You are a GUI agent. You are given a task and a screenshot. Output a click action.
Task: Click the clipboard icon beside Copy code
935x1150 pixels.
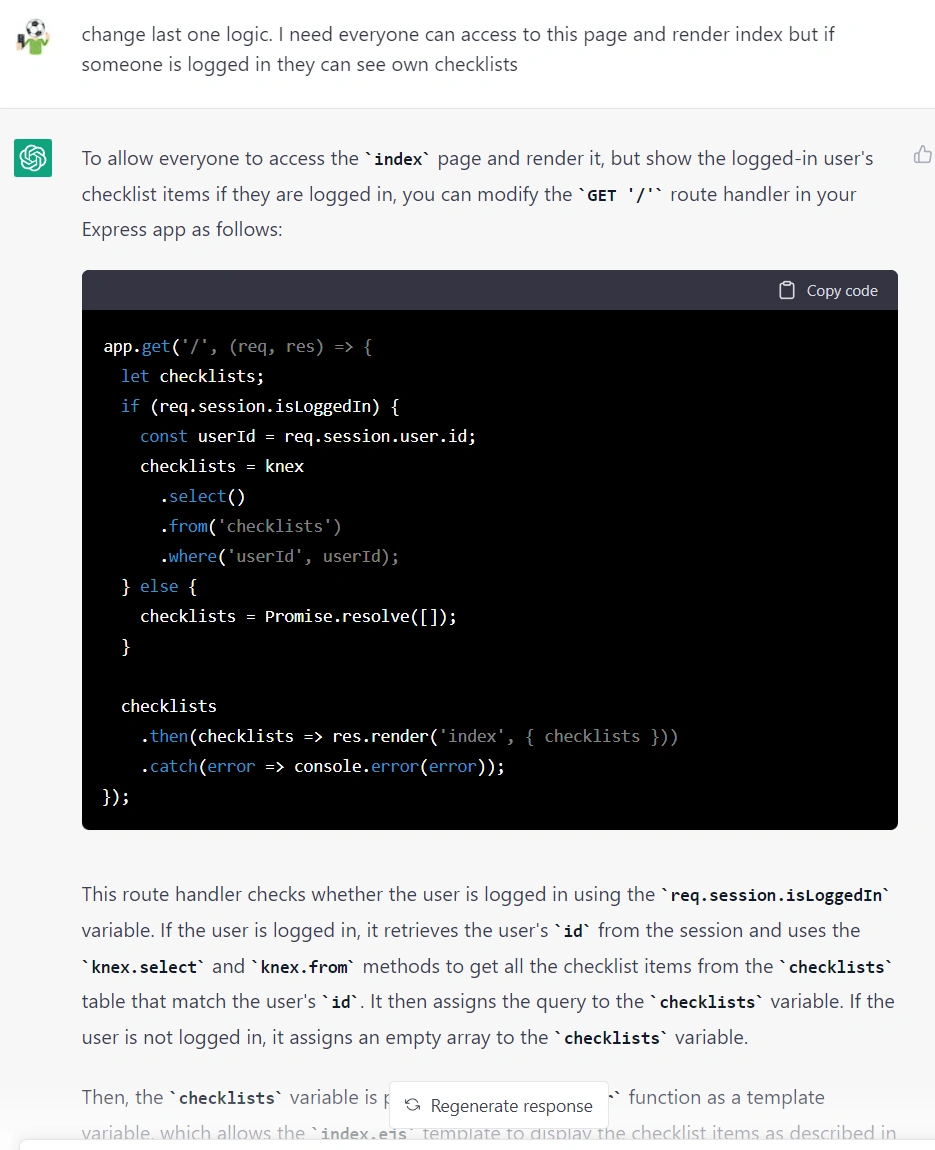tap(786, 290)
